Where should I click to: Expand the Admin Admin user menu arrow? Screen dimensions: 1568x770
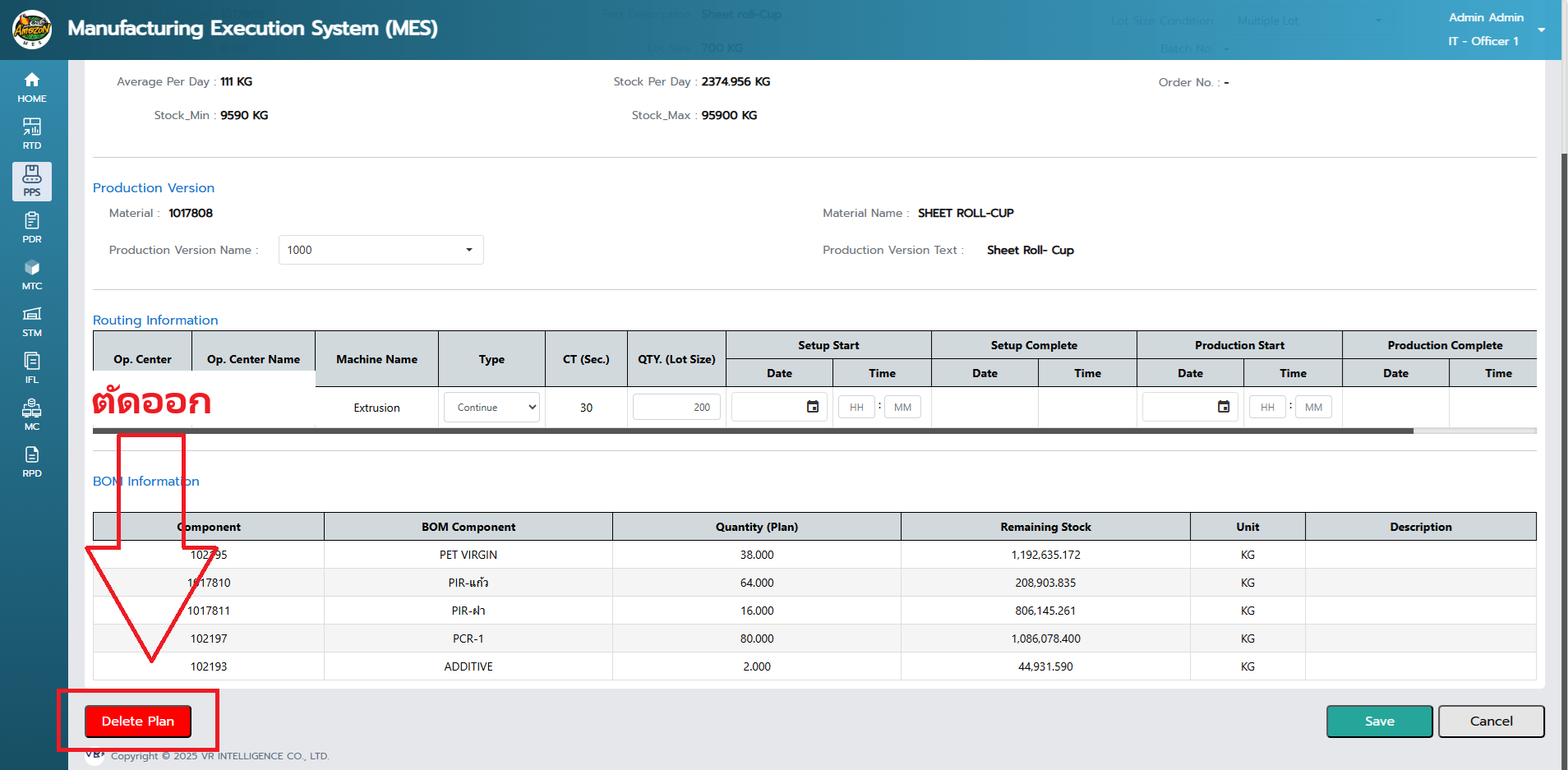(x=1541, y=30)
